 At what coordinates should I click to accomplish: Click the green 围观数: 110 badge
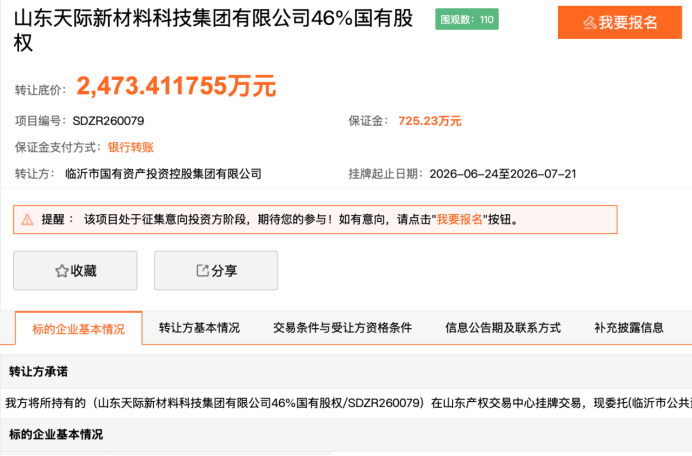[x=467, y=19]
